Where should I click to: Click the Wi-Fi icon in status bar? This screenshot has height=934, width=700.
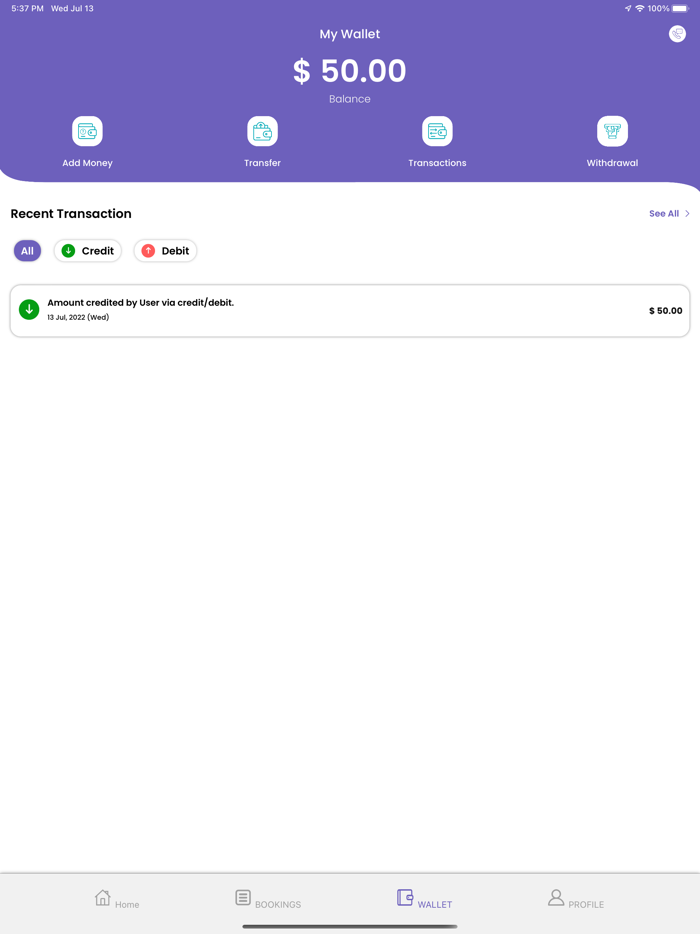tap(640, 8)
